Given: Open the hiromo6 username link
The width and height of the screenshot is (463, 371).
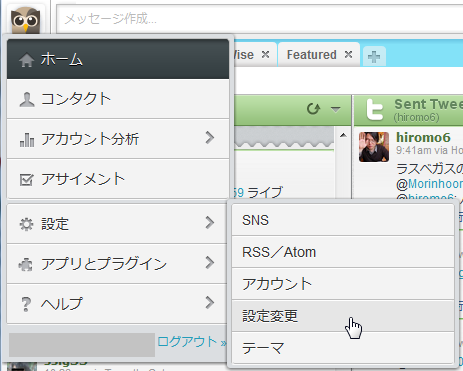Looking at the screenshot, I should [423, 137].
